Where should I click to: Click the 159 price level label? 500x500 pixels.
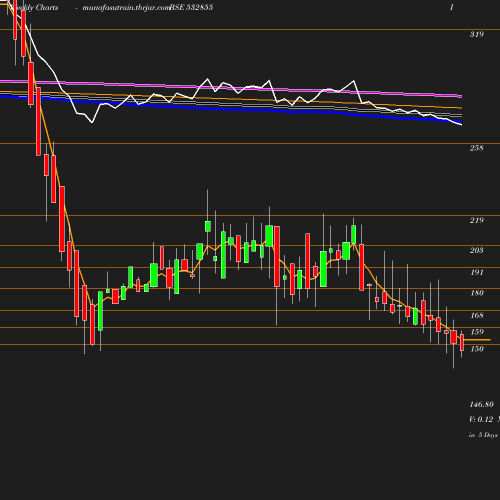pos(477,332)
